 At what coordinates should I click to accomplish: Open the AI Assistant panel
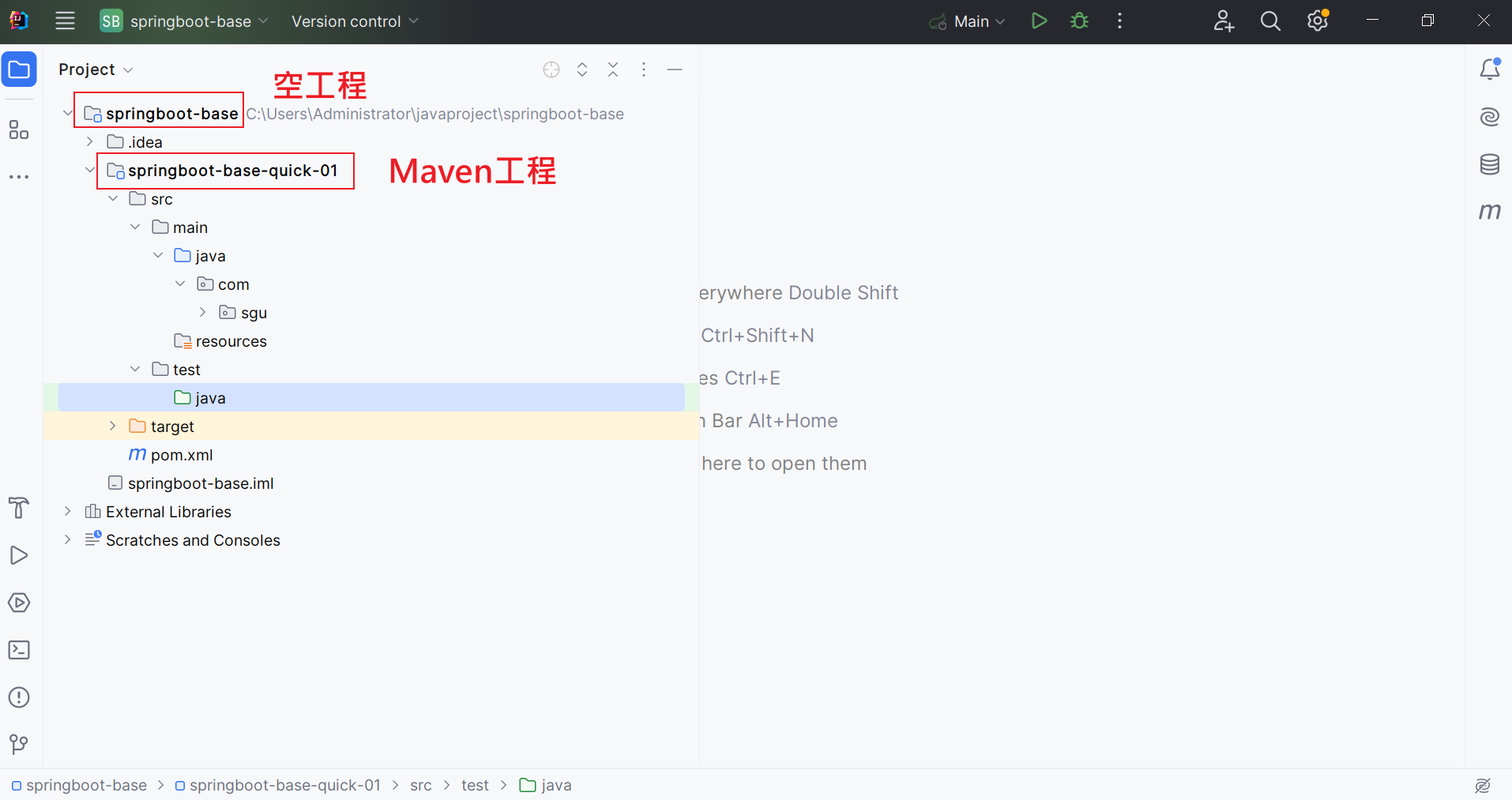point(1489,117)
